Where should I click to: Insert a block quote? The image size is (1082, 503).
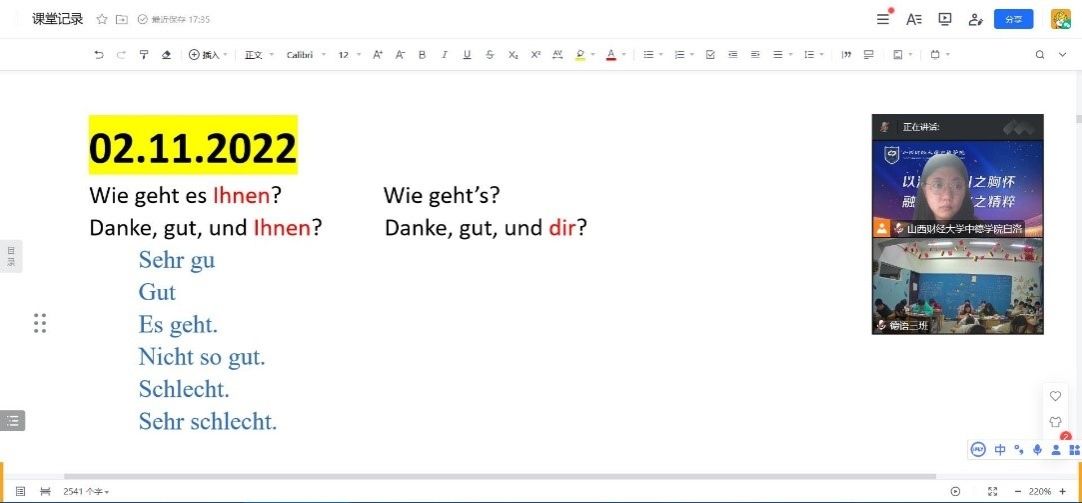[846, 55]
